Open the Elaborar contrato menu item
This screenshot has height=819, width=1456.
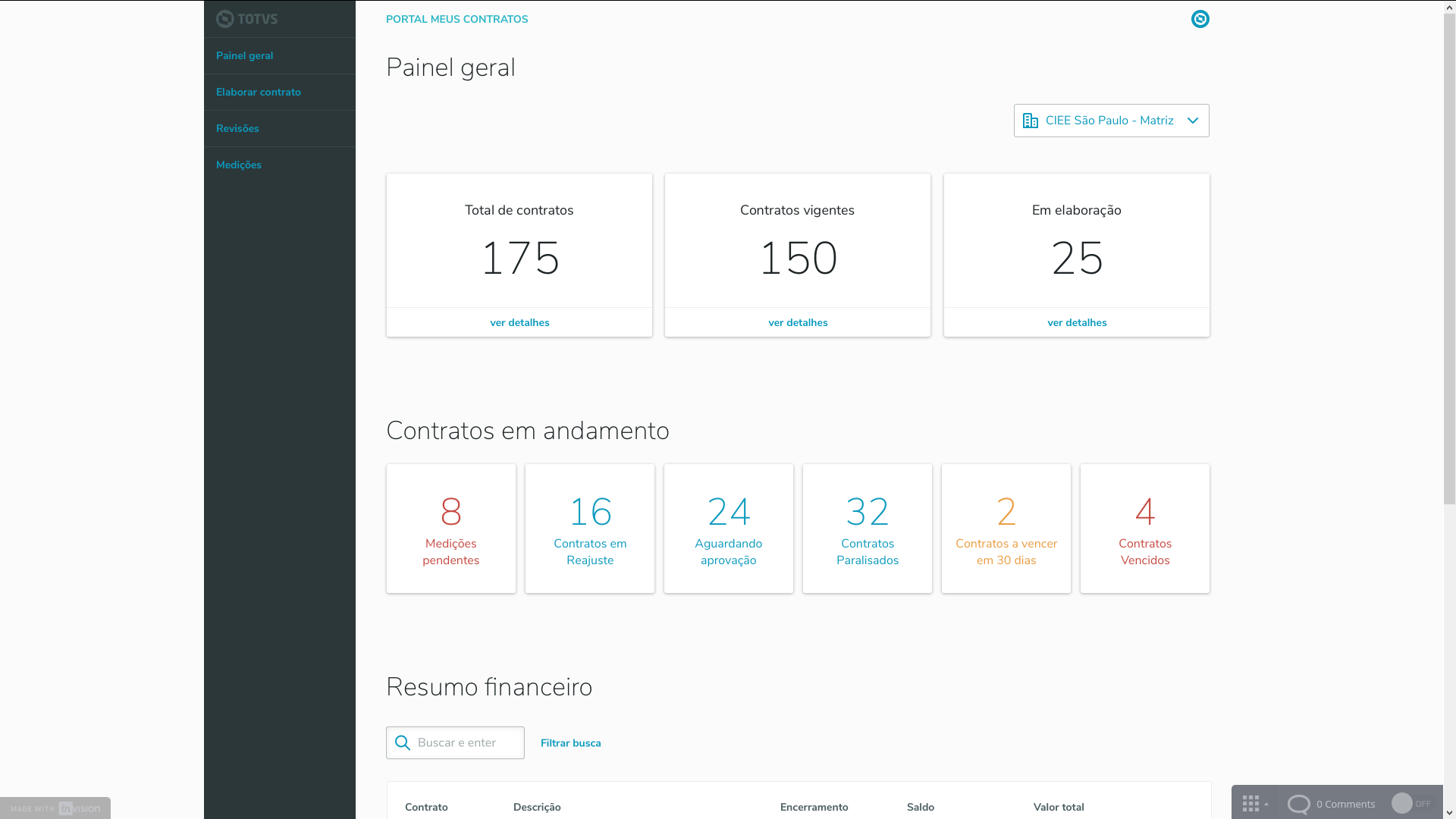point(259,92)
